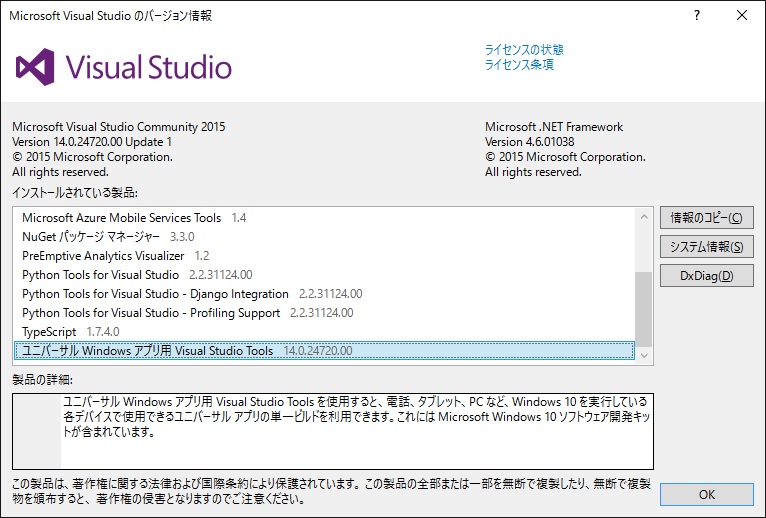Open the ライセンスの状態 link

tap(524, 50)
